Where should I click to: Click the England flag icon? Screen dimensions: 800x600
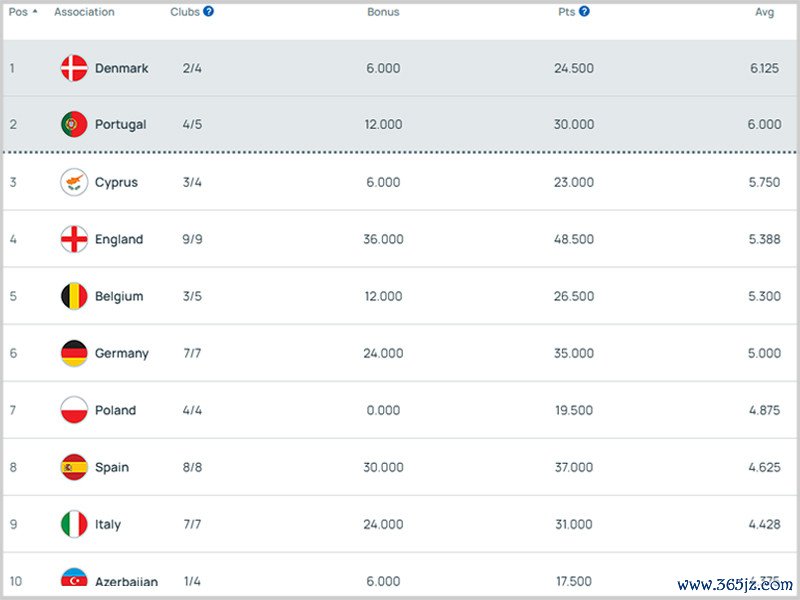coord(74,240)
